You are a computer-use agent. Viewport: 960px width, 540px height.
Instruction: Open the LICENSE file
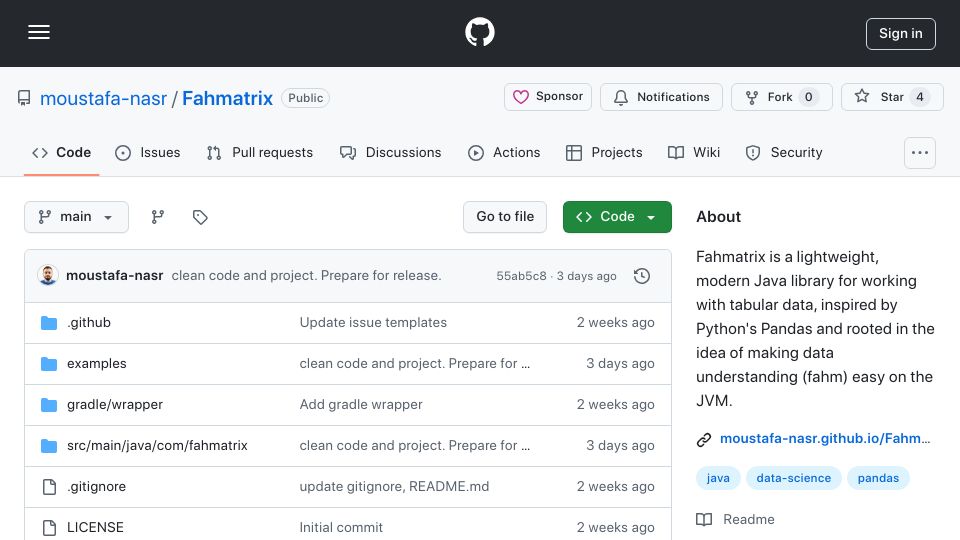(x=95, y=528)
